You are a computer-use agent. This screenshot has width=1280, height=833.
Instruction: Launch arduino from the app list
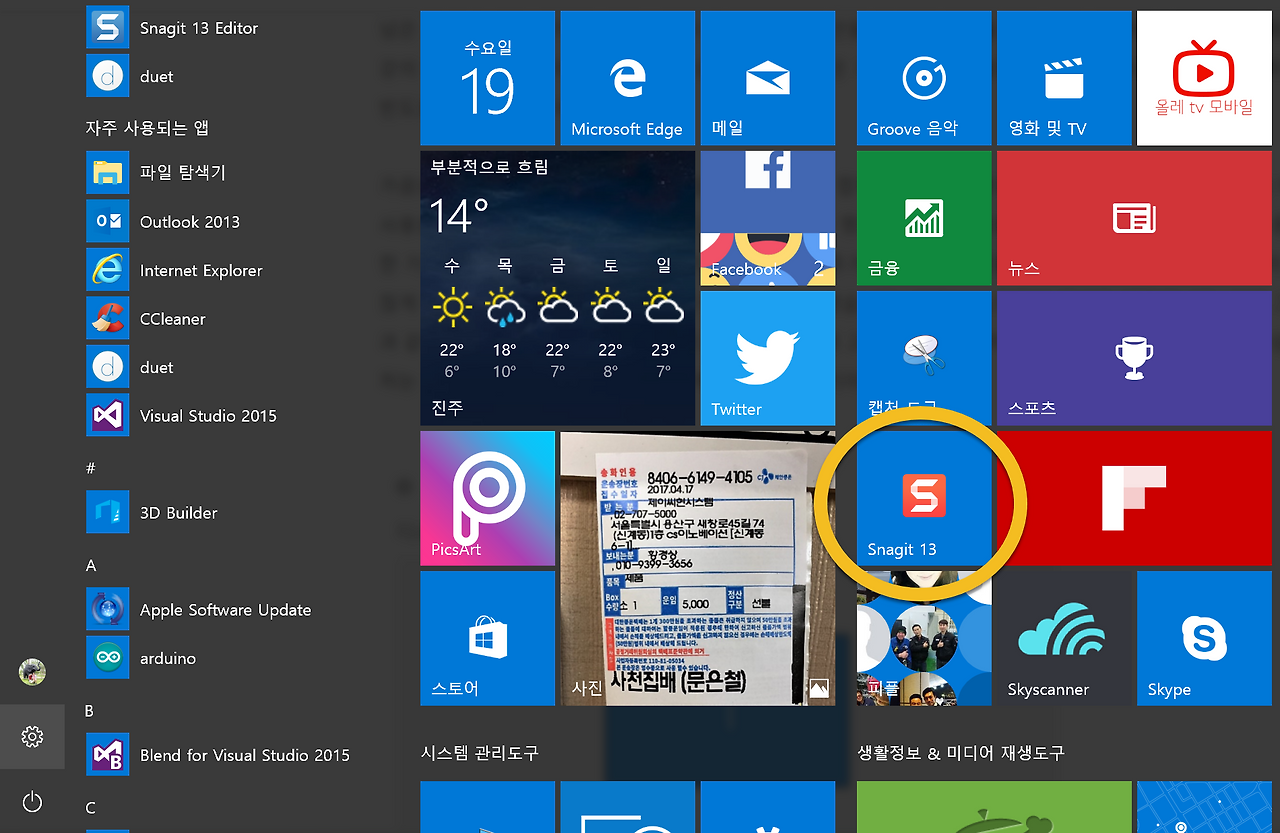click(x=142, y=658)
